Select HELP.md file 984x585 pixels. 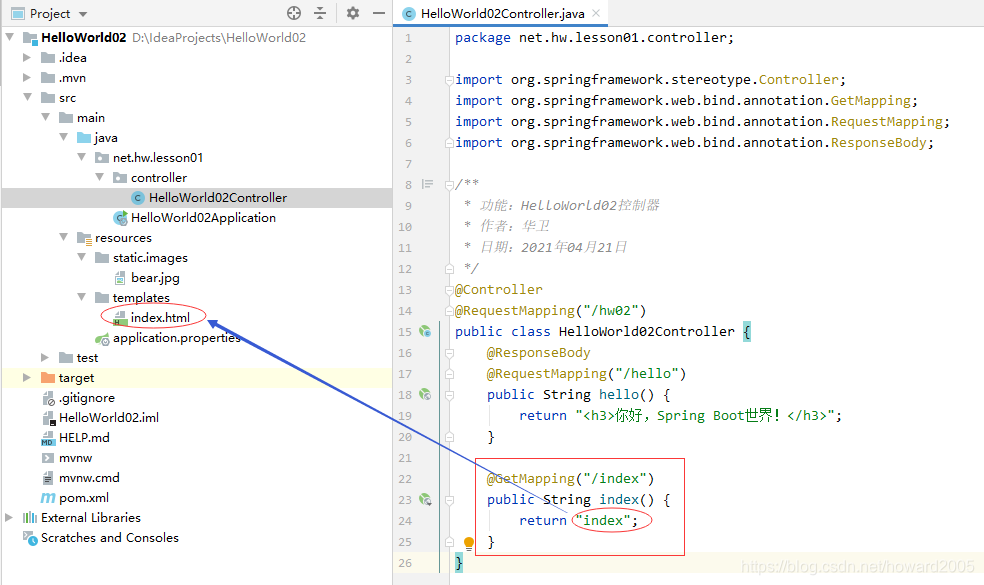coord(84,437)
